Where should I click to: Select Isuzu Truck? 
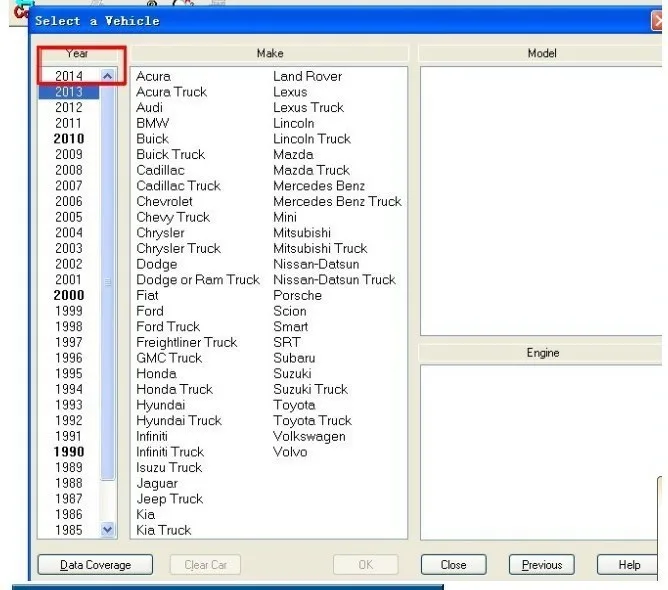click(x=169, y=467)
